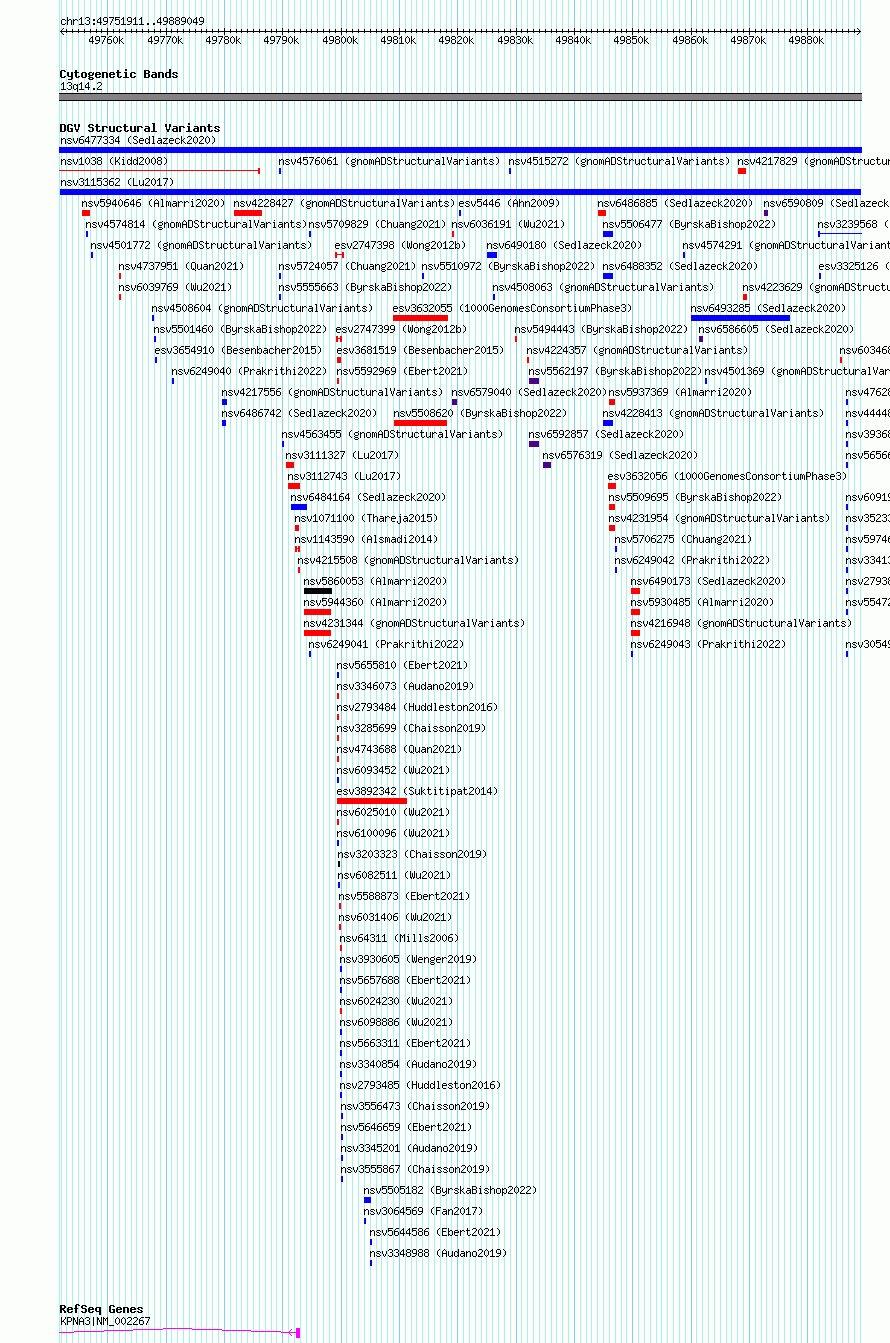This screenshot has height=1343, width=890.
Task: Select variant nsv6477334 (Sedlazeck2020)
Action: tap(138, 140)
